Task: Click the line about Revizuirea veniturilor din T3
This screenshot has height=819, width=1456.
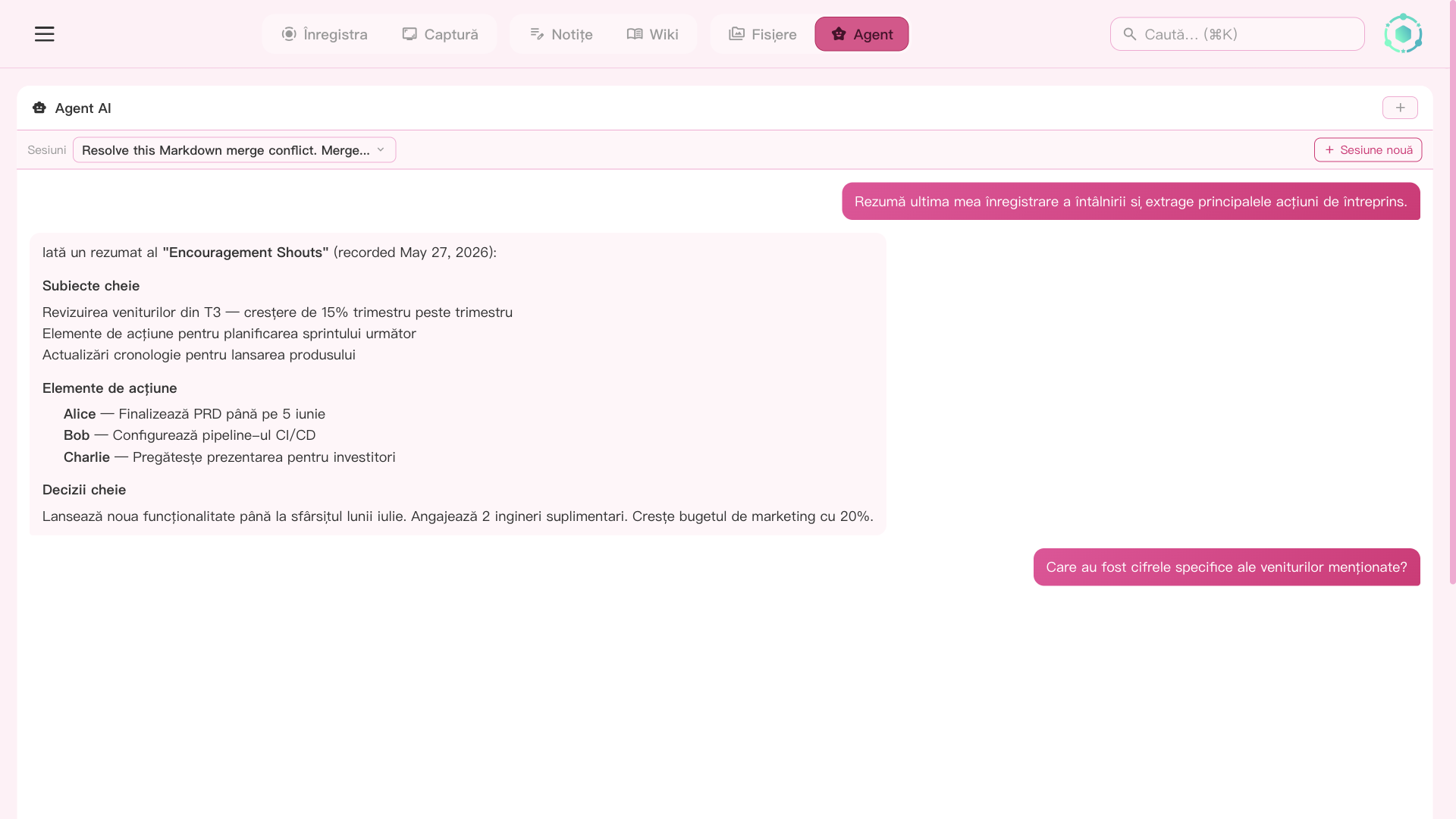Action: point(278,312)
